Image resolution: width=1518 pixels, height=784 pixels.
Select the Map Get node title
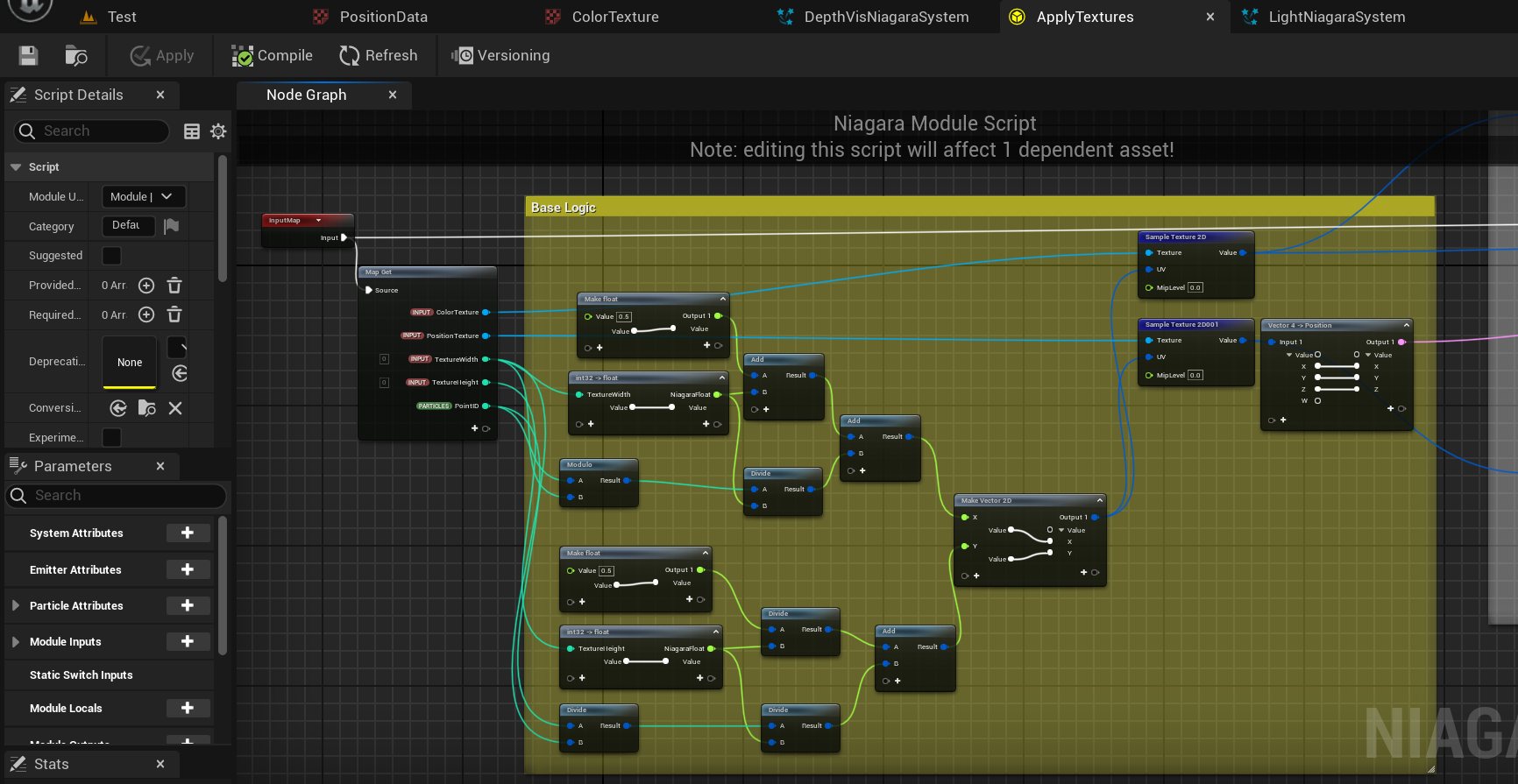tap(379, 272)
